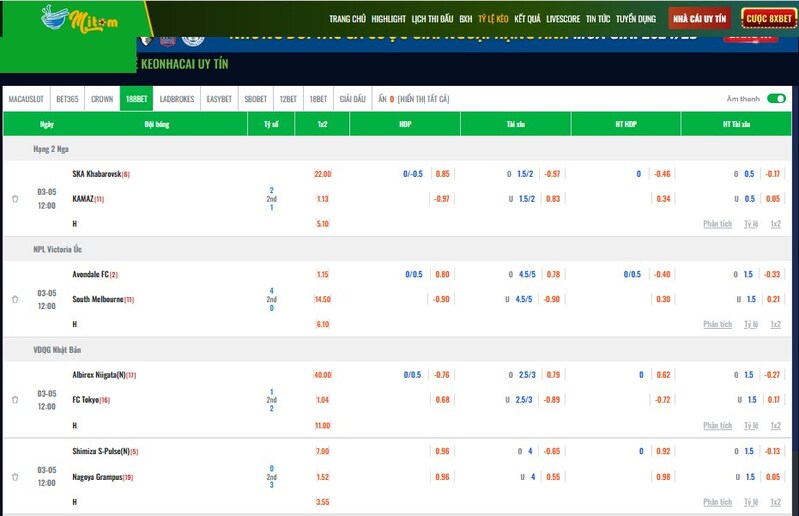Click Albirex Niigata(N) team name
This screenshot has height=516, width=799.
[x=99, y=375]
